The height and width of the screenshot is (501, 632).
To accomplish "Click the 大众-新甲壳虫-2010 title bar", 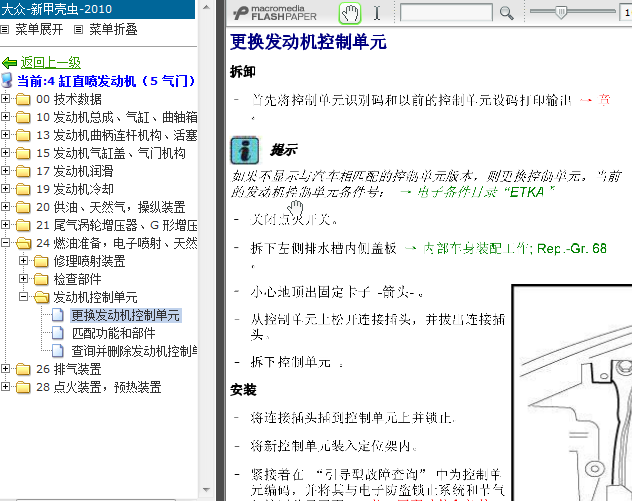I will pyautogui.click(x=97, y=9).
